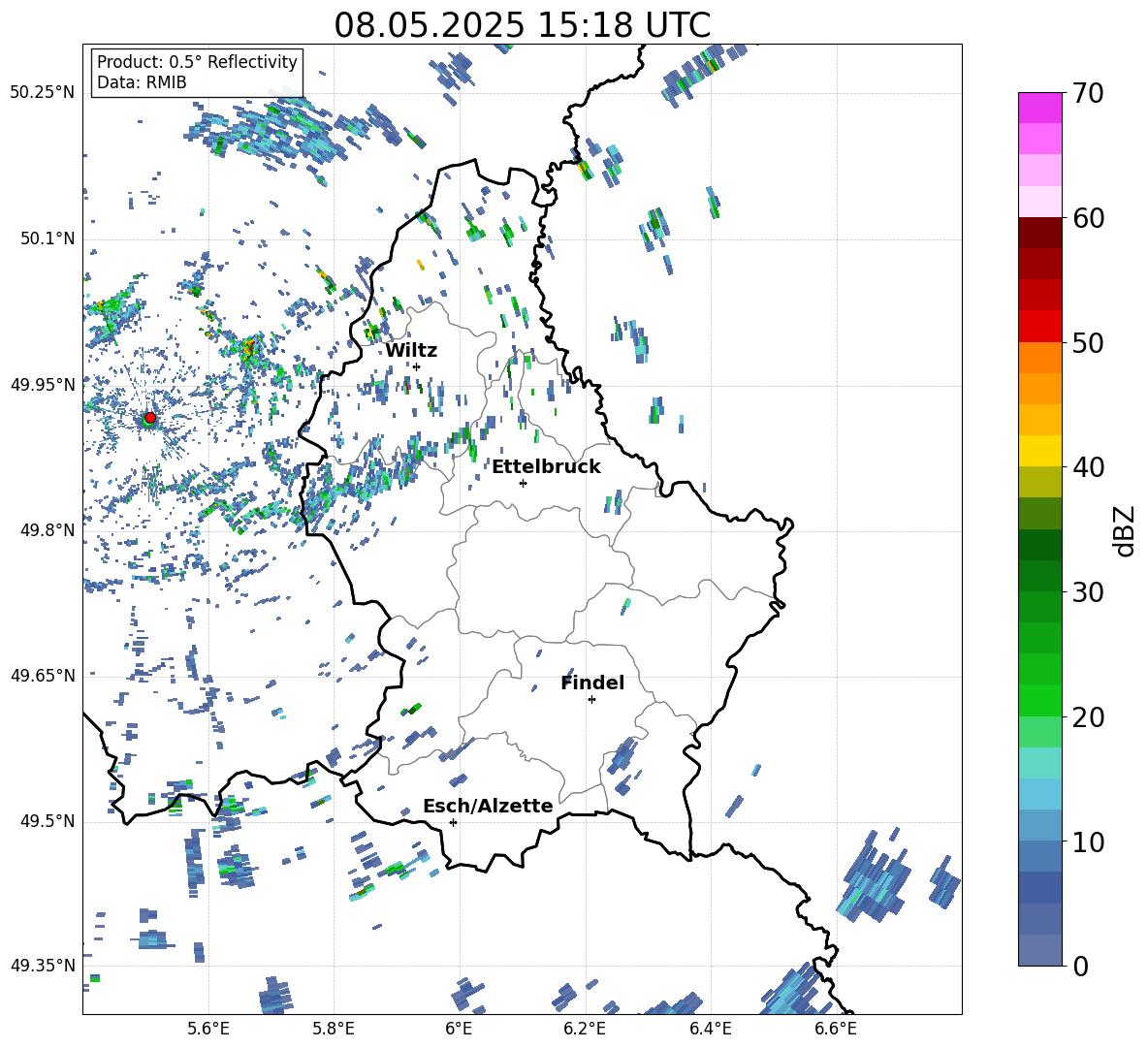Click the Findel city label

pos(592,683)
